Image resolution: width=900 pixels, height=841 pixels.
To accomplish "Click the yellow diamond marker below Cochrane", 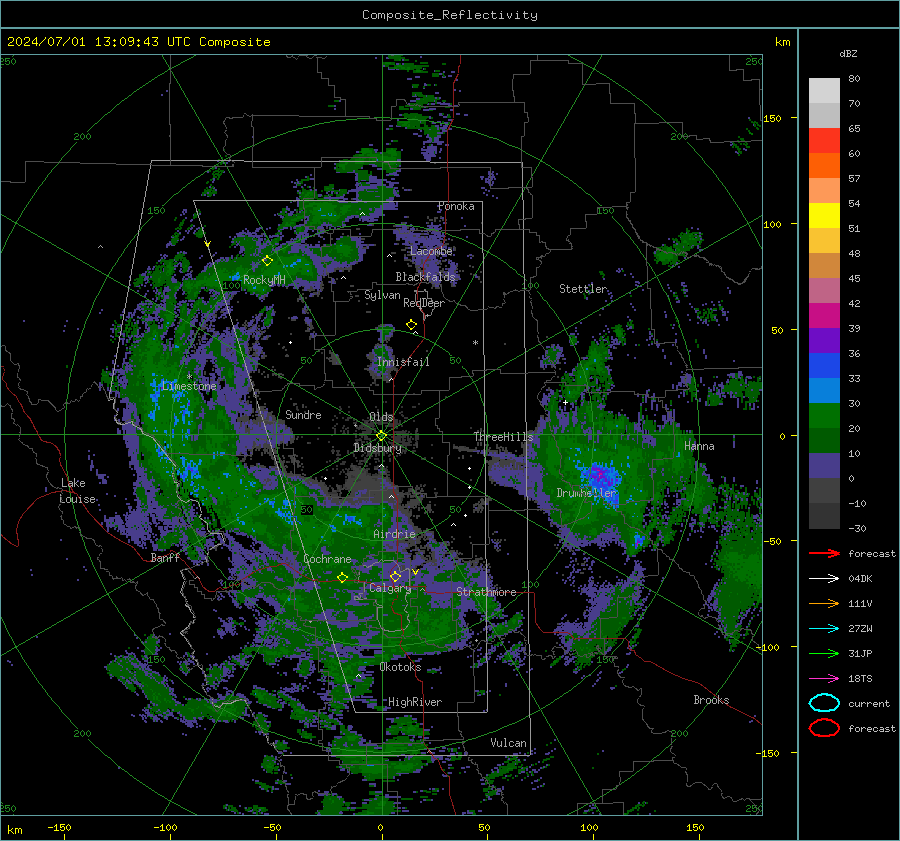I will tap(342, 577).
